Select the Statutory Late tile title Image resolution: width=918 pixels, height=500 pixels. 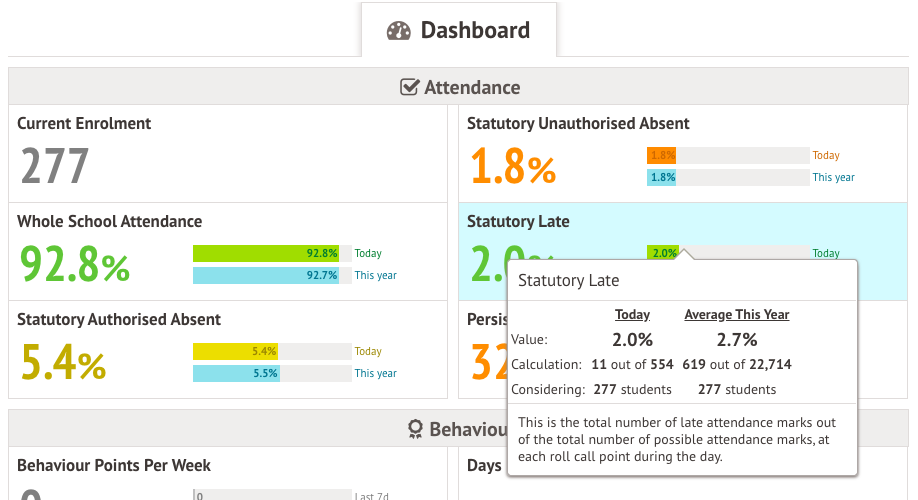coord(518,222)
